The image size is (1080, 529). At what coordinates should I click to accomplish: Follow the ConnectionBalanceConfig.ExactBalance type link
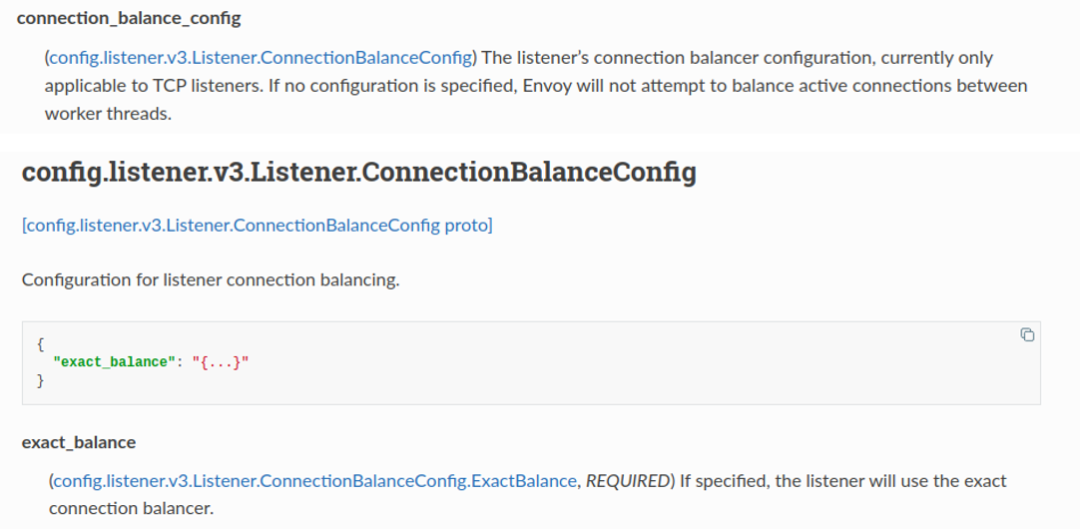pyautogui.click(x=315, y=481)
